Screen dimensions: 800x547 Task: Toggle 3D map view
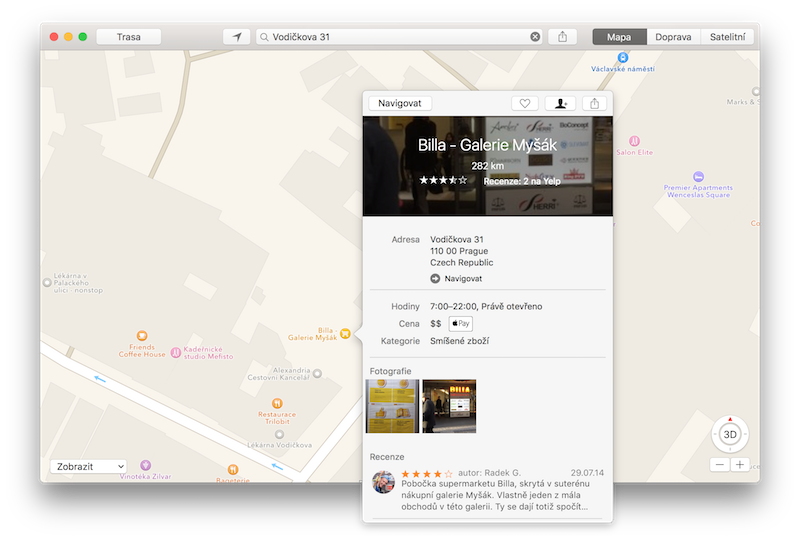click(730, 435)
